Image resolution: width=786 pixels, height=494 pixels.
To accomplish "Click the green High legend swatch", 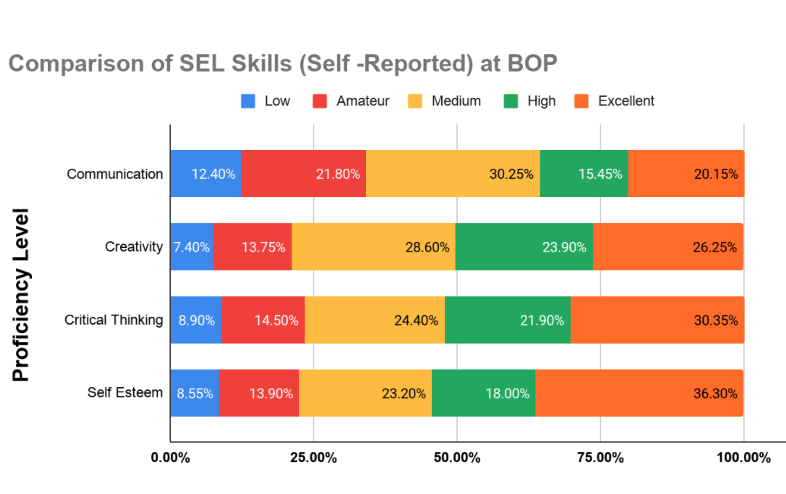I will [x=509, y=101].
